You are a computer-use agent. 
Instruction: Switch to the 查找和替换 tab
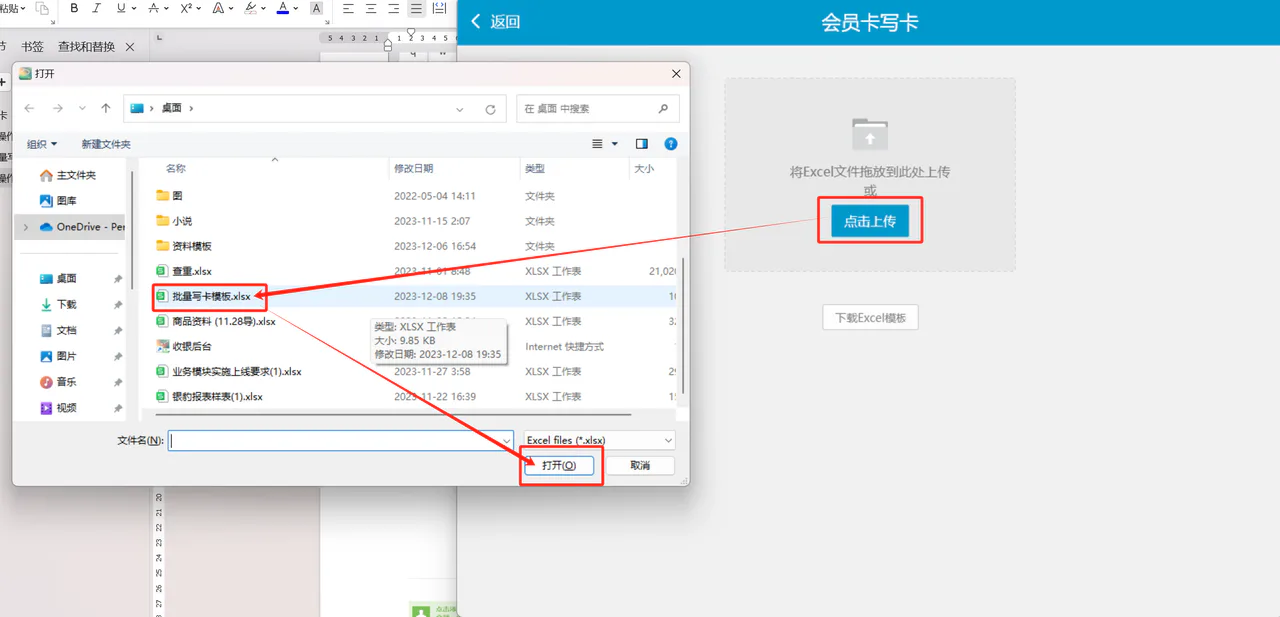(86, 47)
